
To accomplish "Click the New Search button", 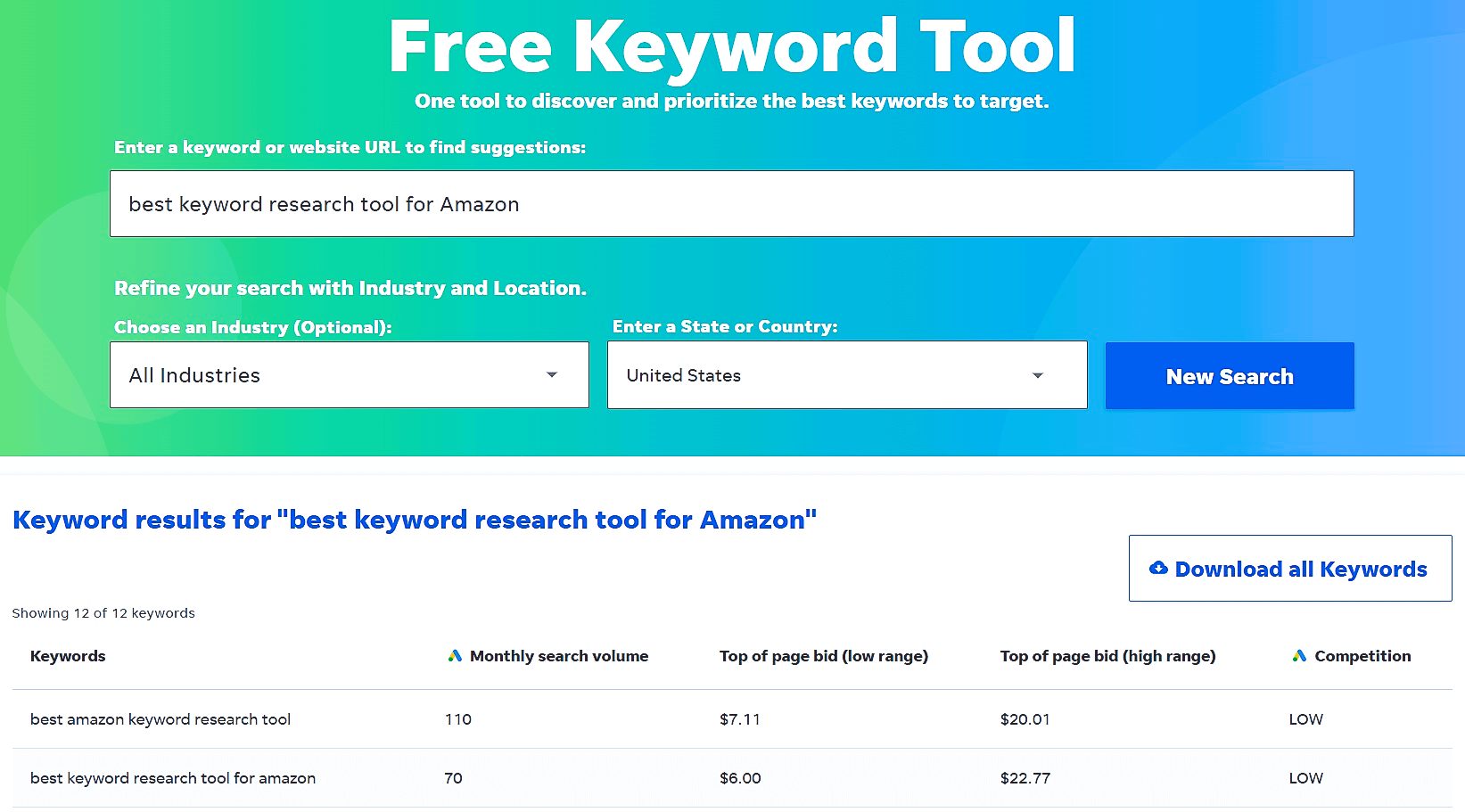I will (1230, 376).
